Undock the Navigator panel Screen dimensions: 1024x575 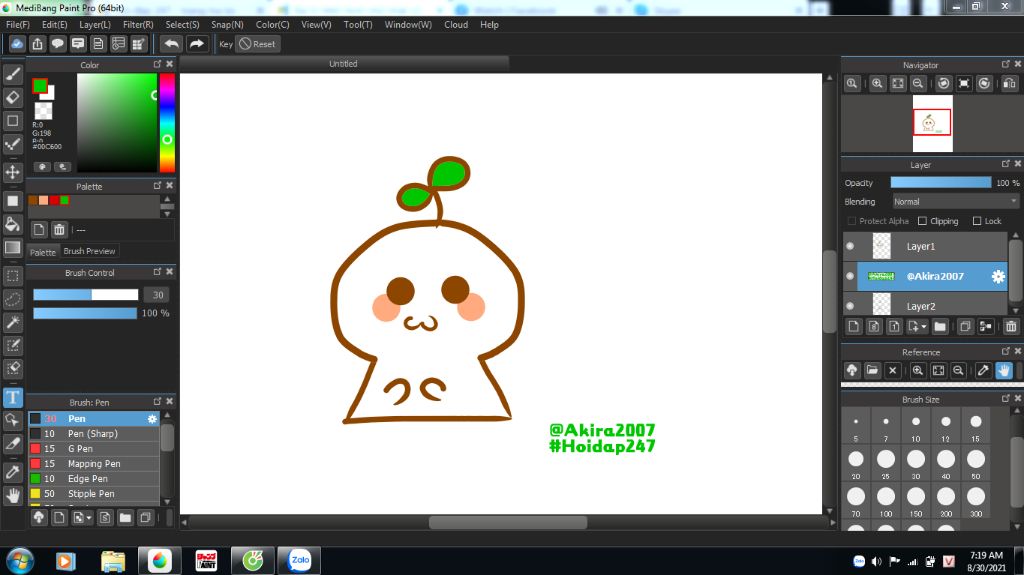pos(1006,64)
